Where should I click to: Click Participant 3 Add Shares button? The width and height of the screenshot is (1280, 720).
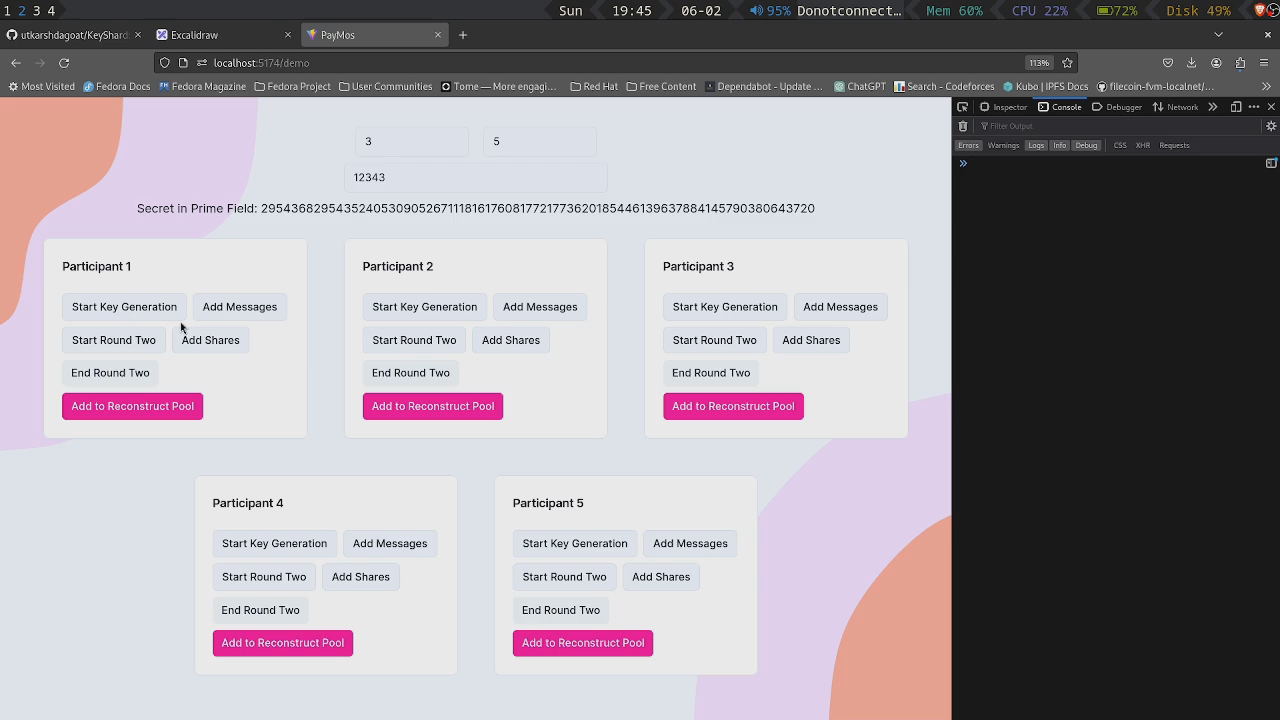[x=811, y=340]
